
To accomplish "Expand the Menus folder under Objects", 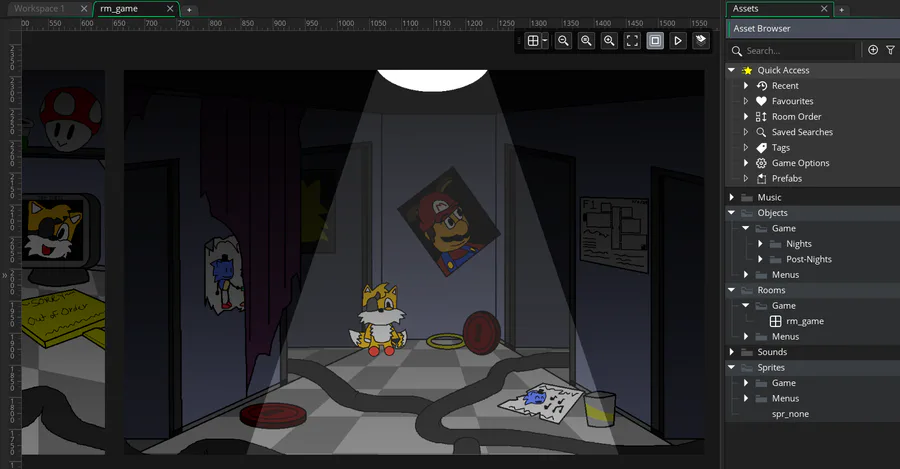I will [x=746, y=275].
